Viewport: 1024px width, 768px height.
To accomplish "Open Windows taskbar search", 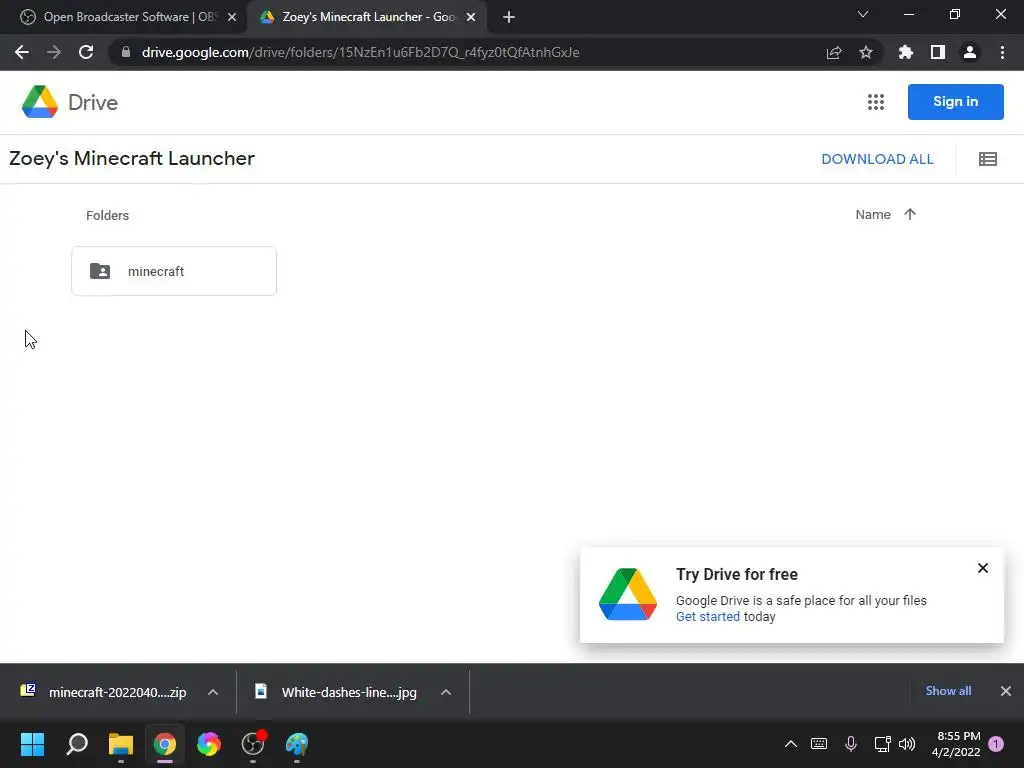I will coord(77,744).
